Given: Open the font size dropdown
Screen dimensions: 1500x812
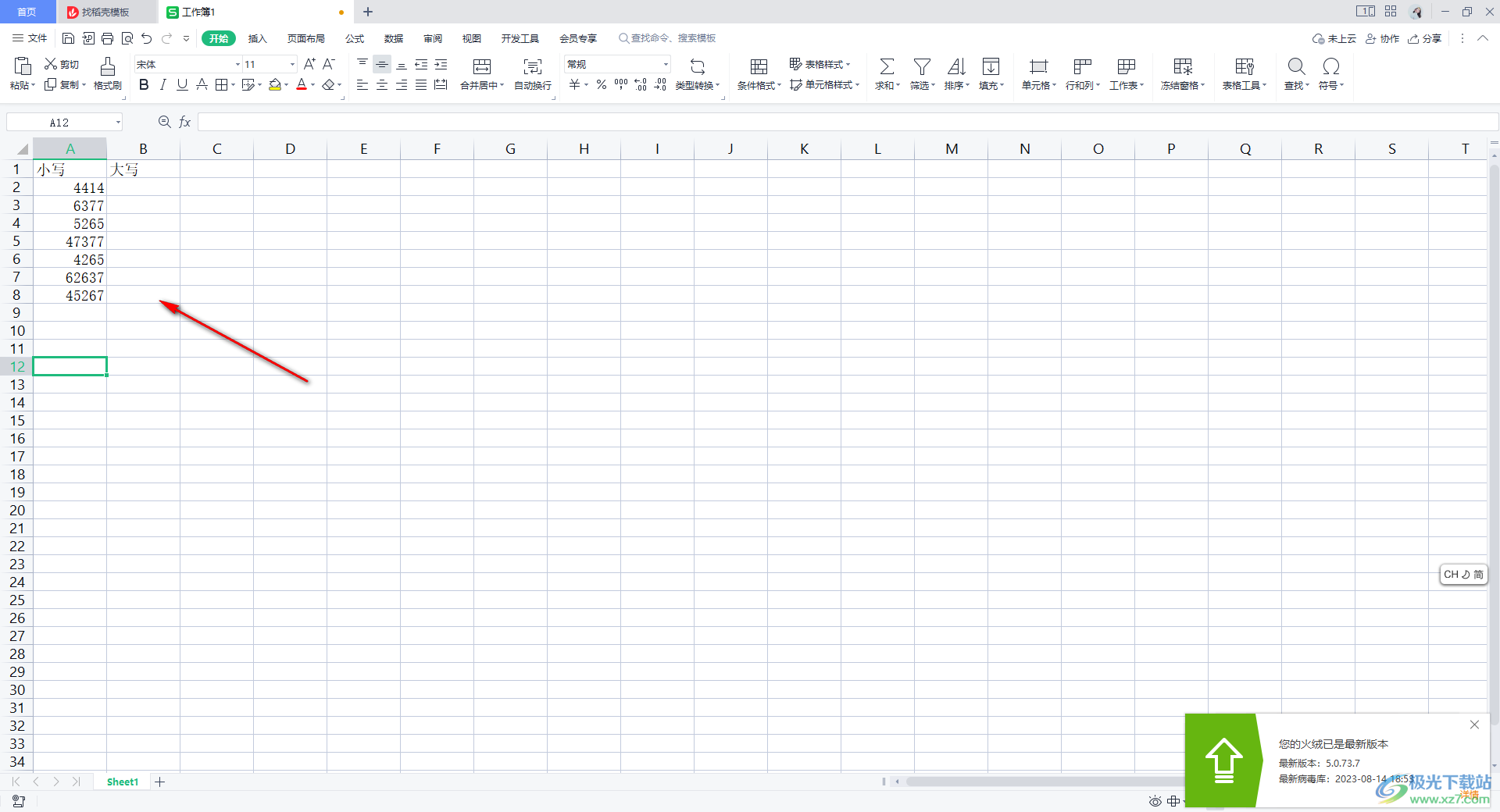Looking at the screenshot, I should coord(292,64).
